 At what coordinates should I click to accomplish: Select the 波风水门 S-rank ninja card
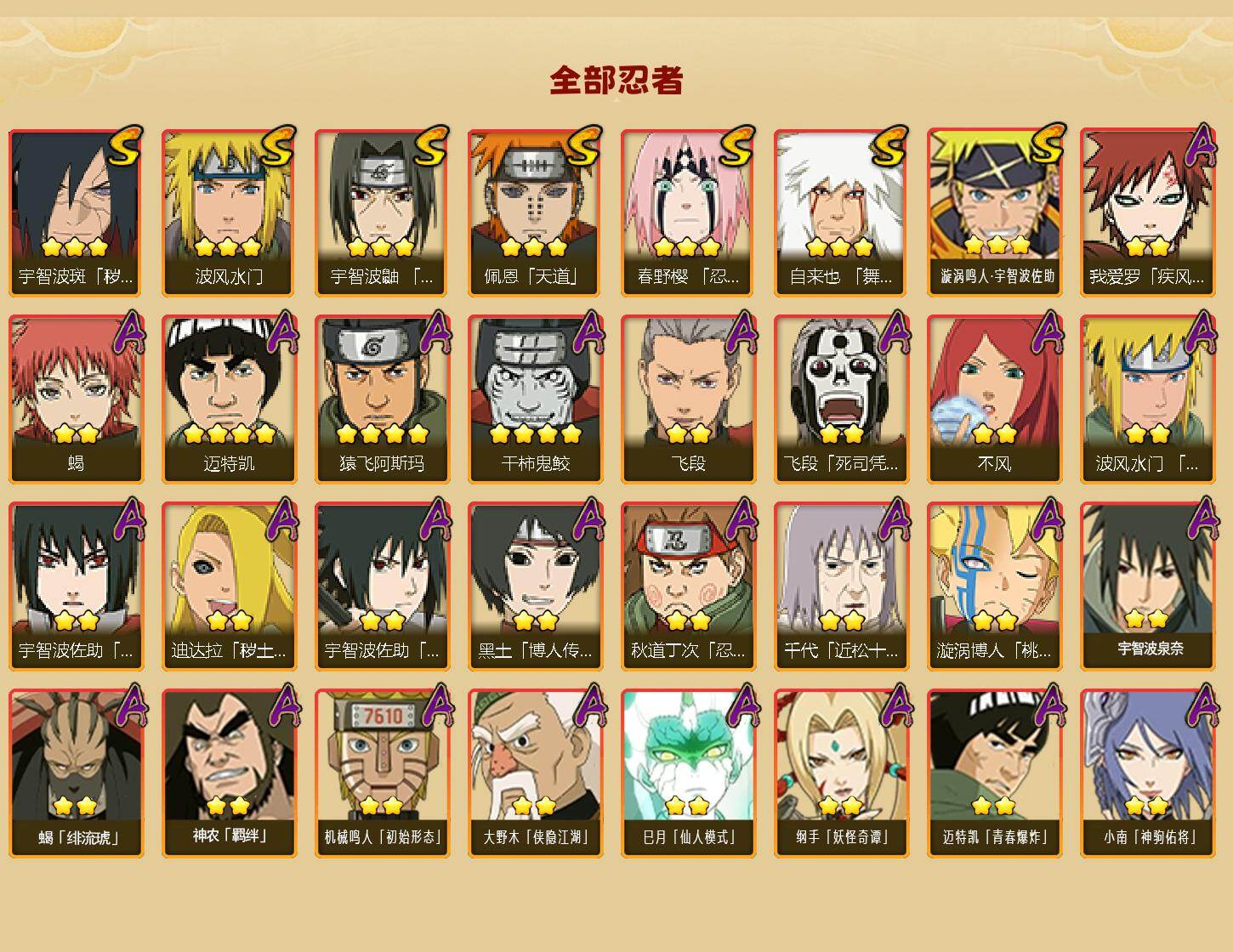pos(229,212)
